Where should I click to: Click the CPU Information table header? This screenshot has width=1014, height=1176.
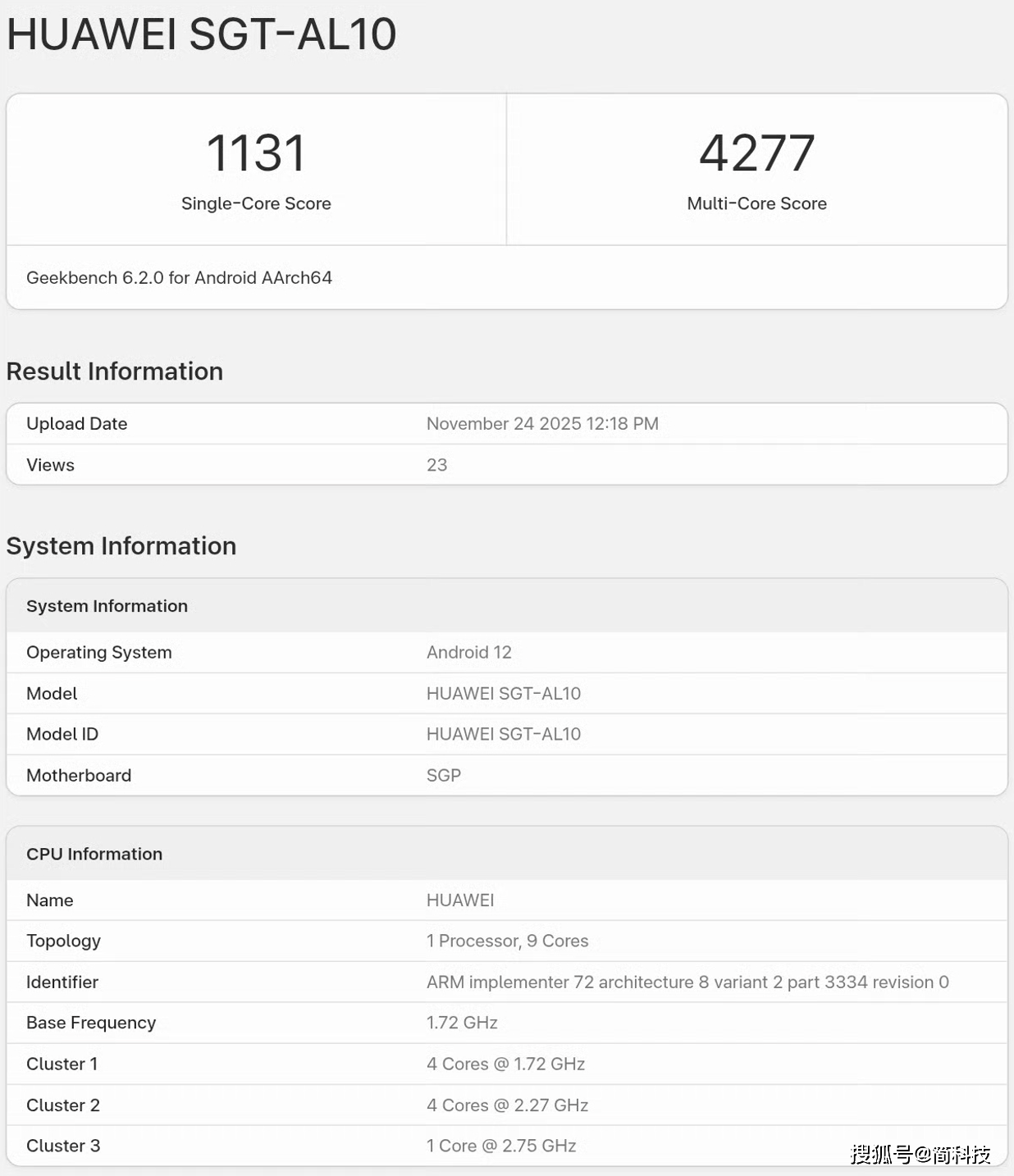(94, 855)
